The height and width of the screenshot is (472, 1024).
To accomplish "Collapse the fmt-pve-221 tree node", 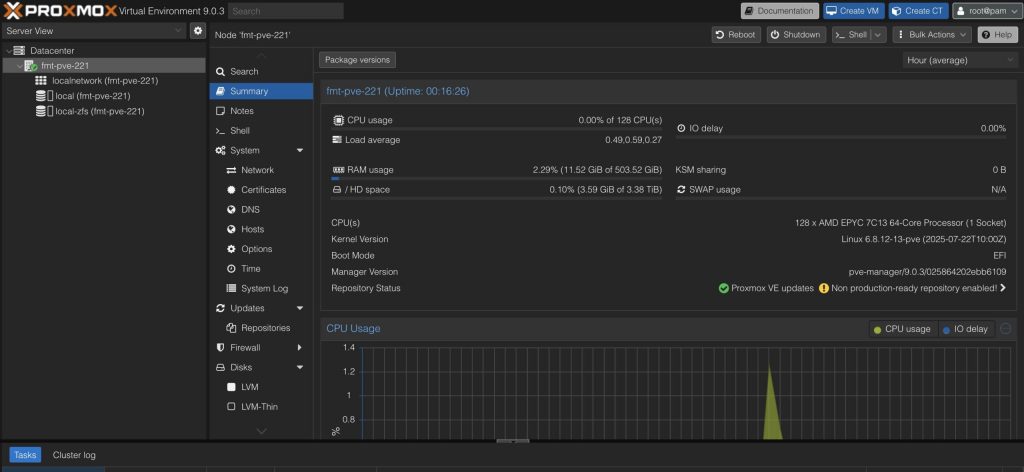I will 19,66.
